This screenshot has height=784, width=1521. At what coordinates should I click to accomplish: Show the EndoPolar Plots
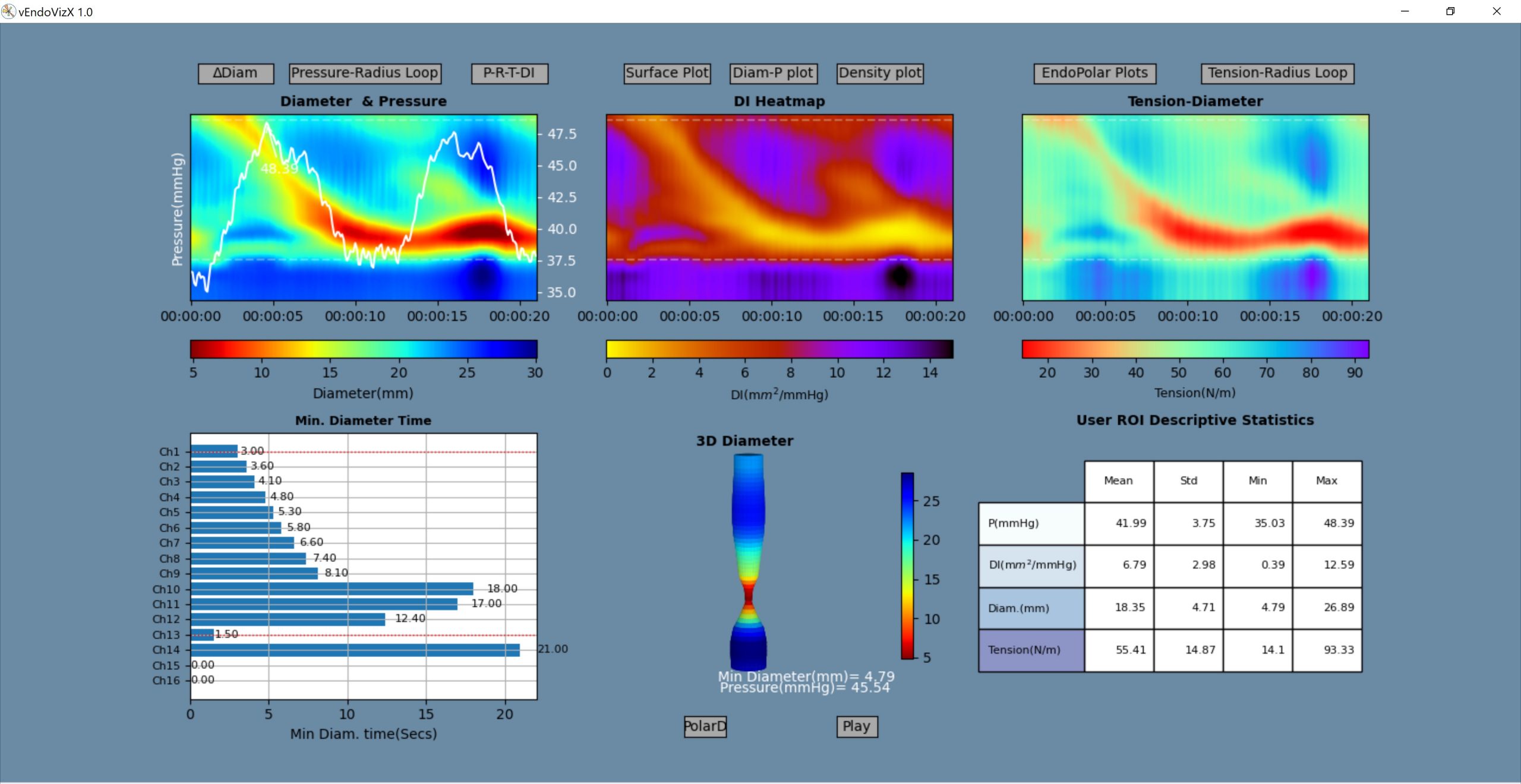click(x=1095, y=73)
